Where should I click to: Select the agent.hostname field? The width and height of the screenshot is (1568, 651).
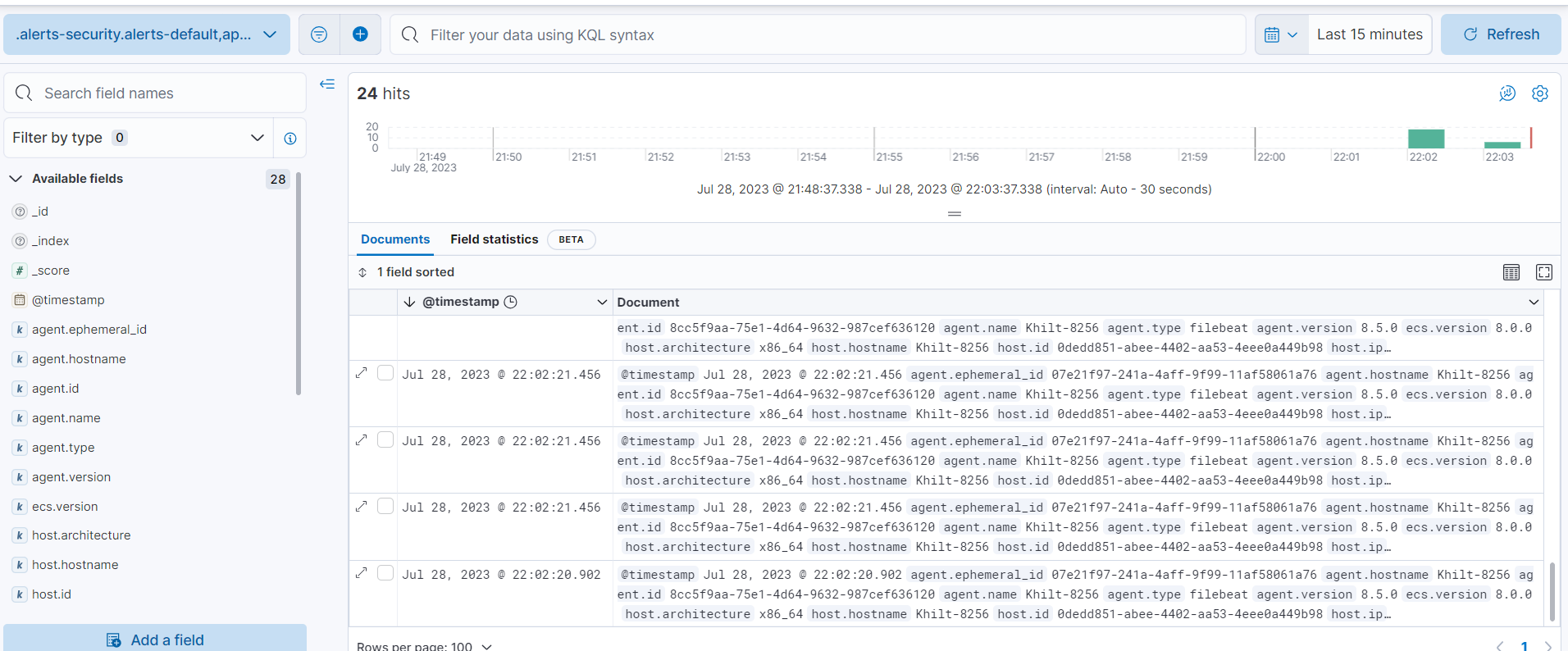pyautogui.click(x=79, y=359)
